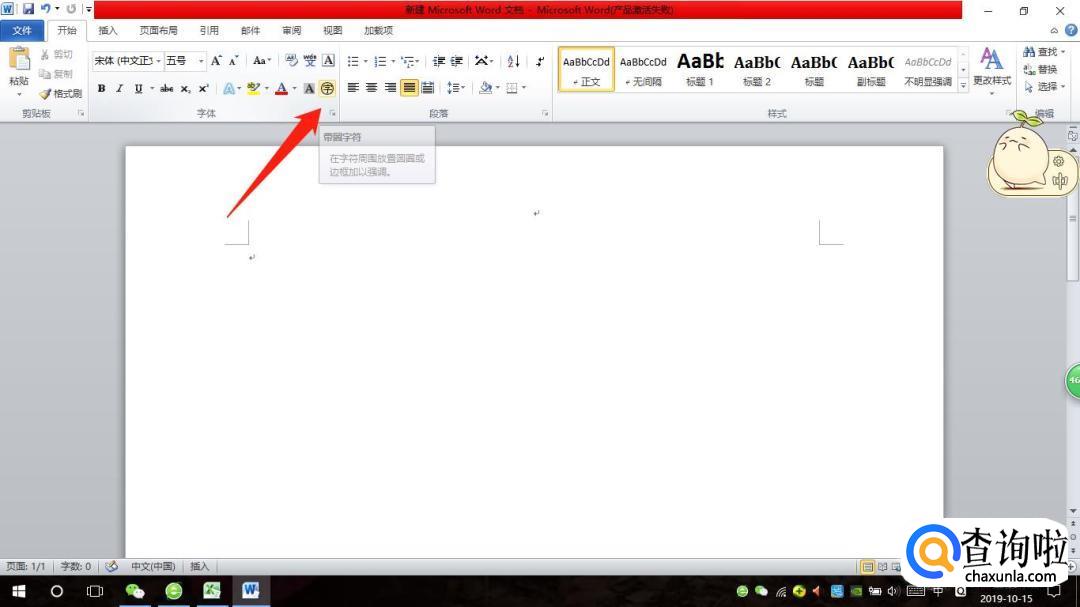Open the File tab

(22, 30)
